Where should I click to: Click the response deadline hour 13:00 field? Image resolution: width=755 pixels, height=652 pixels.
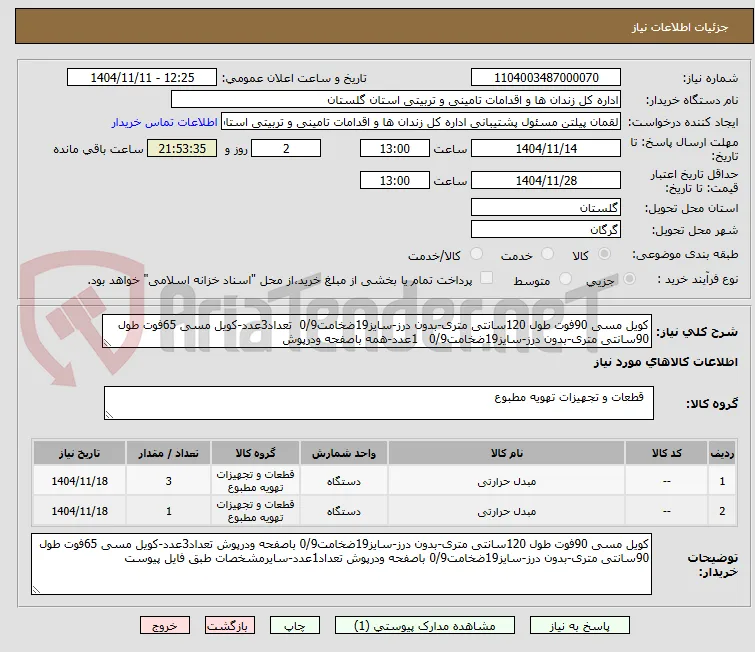pos(394,148)
